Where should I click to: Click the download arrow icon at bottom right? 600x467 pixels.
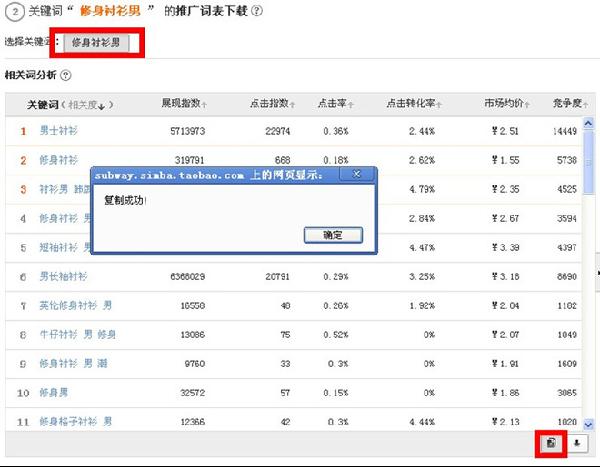tap(578, 443)
